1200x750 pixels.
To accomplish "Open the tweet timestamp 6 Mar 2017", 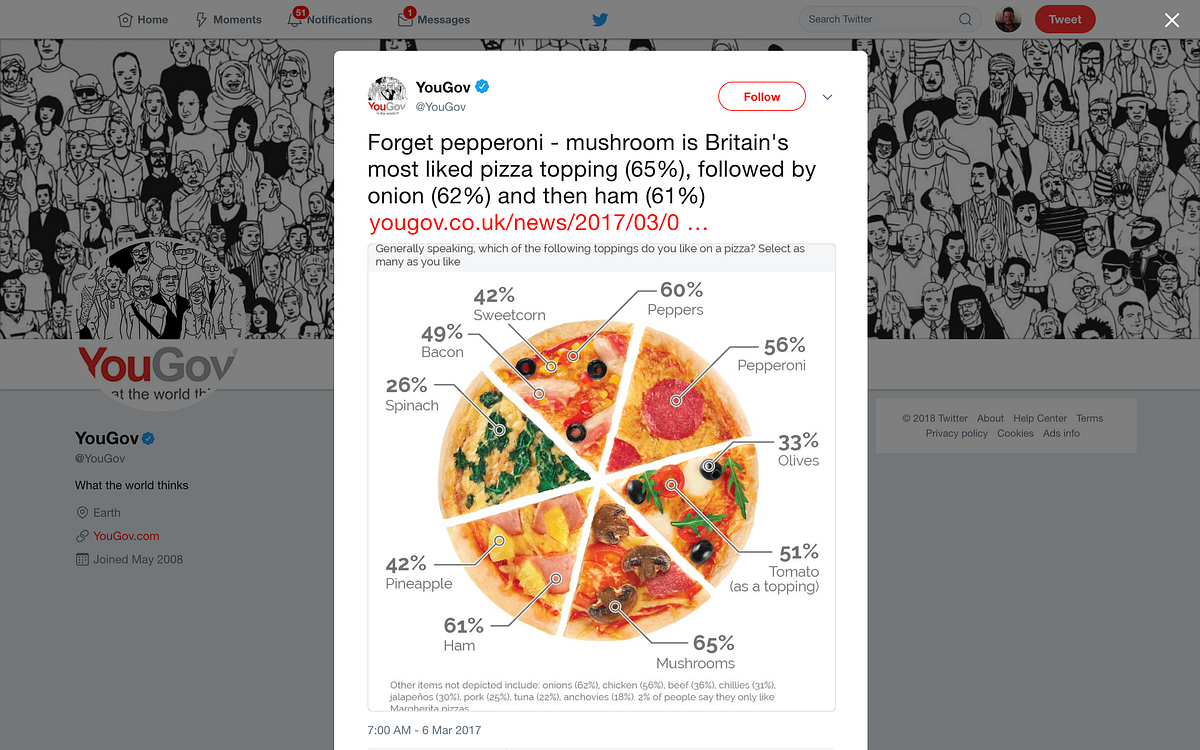I will coord(424,730).
